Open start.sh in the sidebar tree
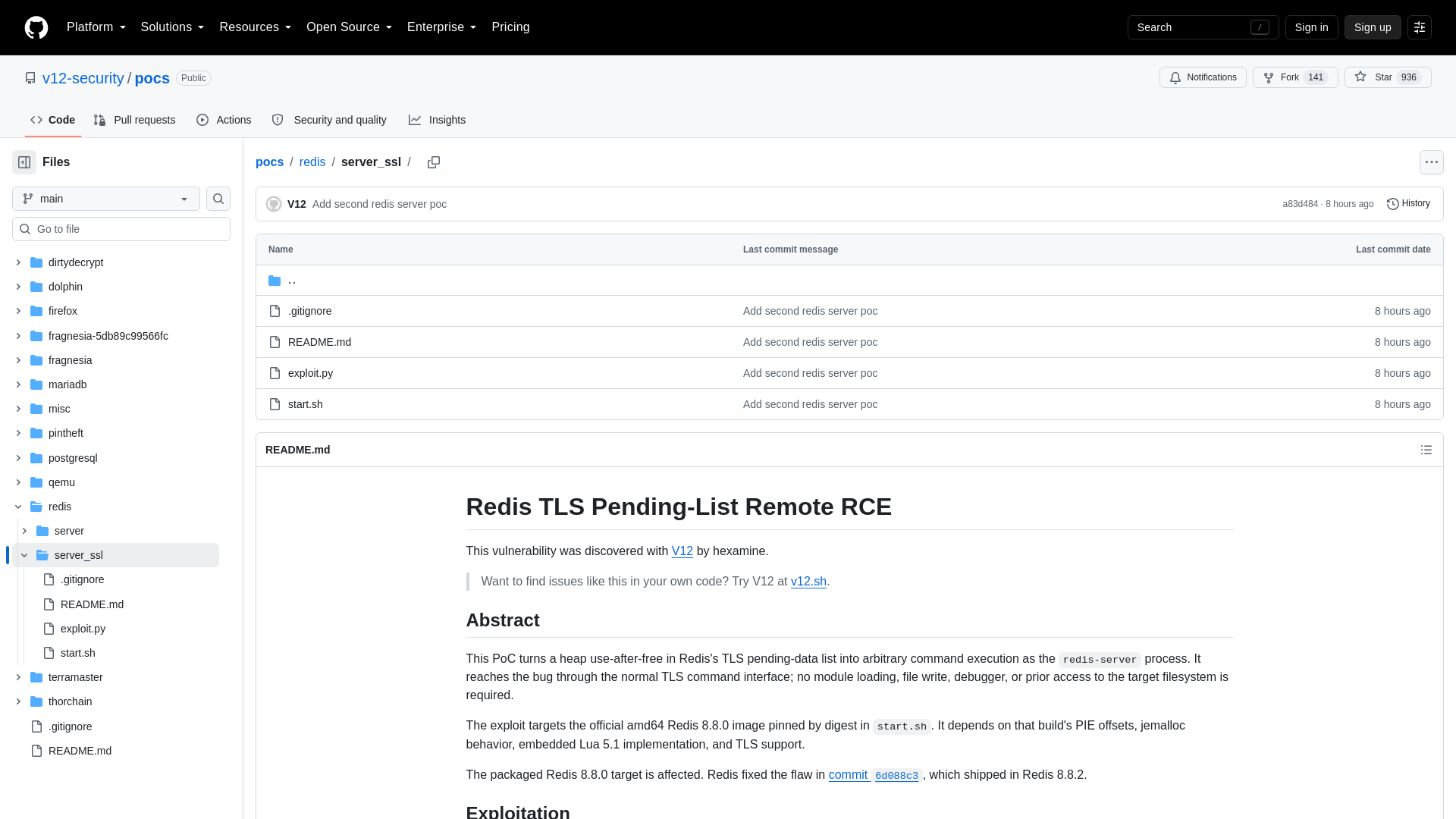 [x=77, y=653]
